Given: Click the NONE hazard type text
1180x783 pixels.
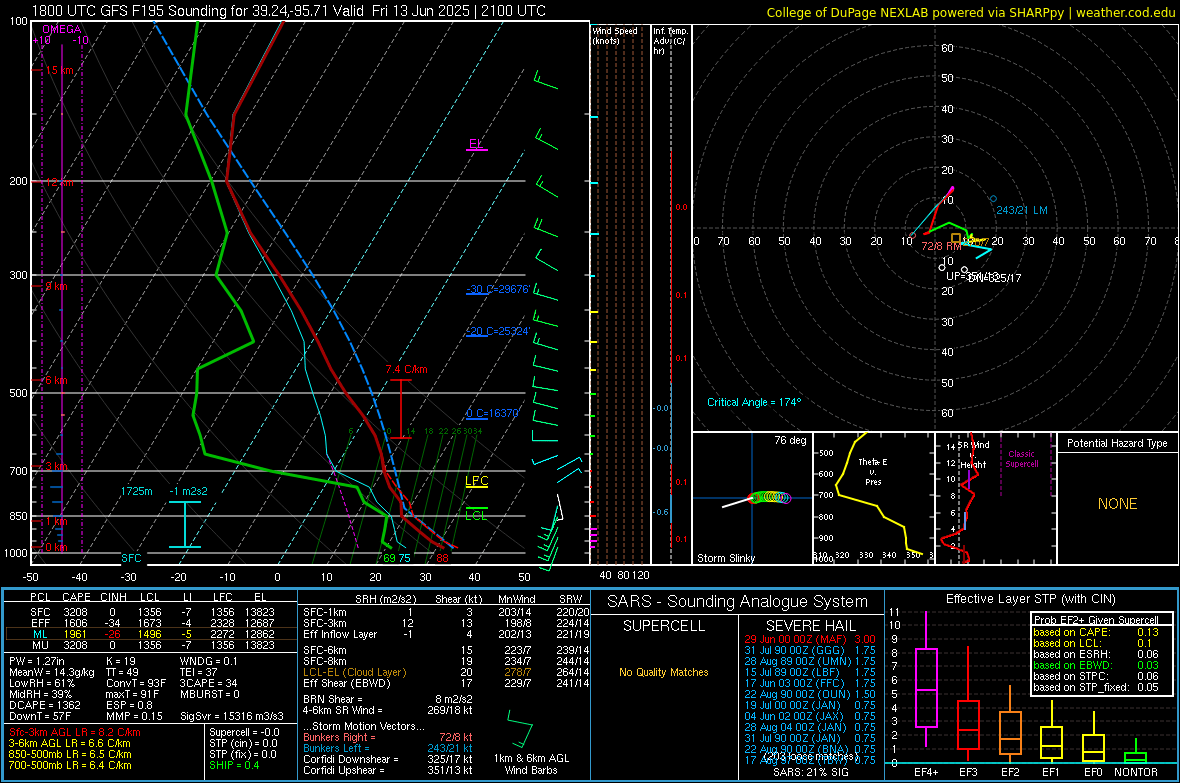Looking at the screenshot, I should [x=1117, y=504].
